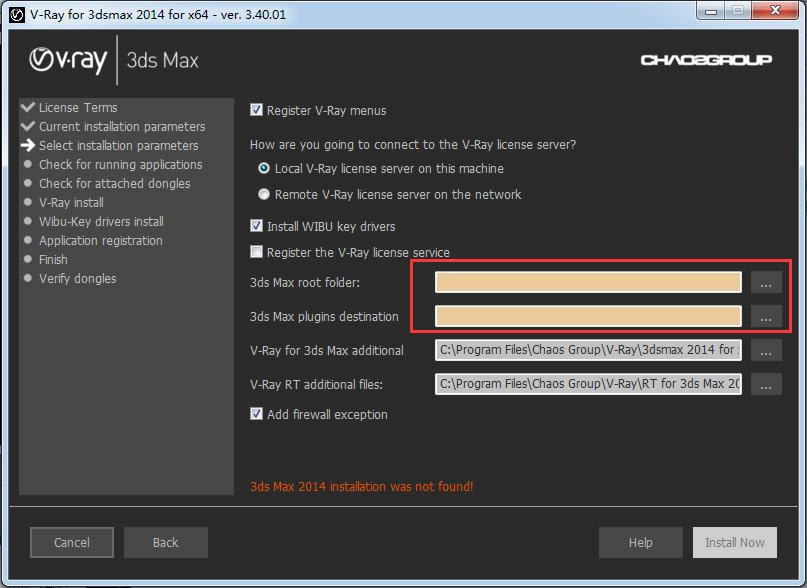Browse for the 3ds Max plugins destination
This screenshot has width=807, height=588.
766,317
